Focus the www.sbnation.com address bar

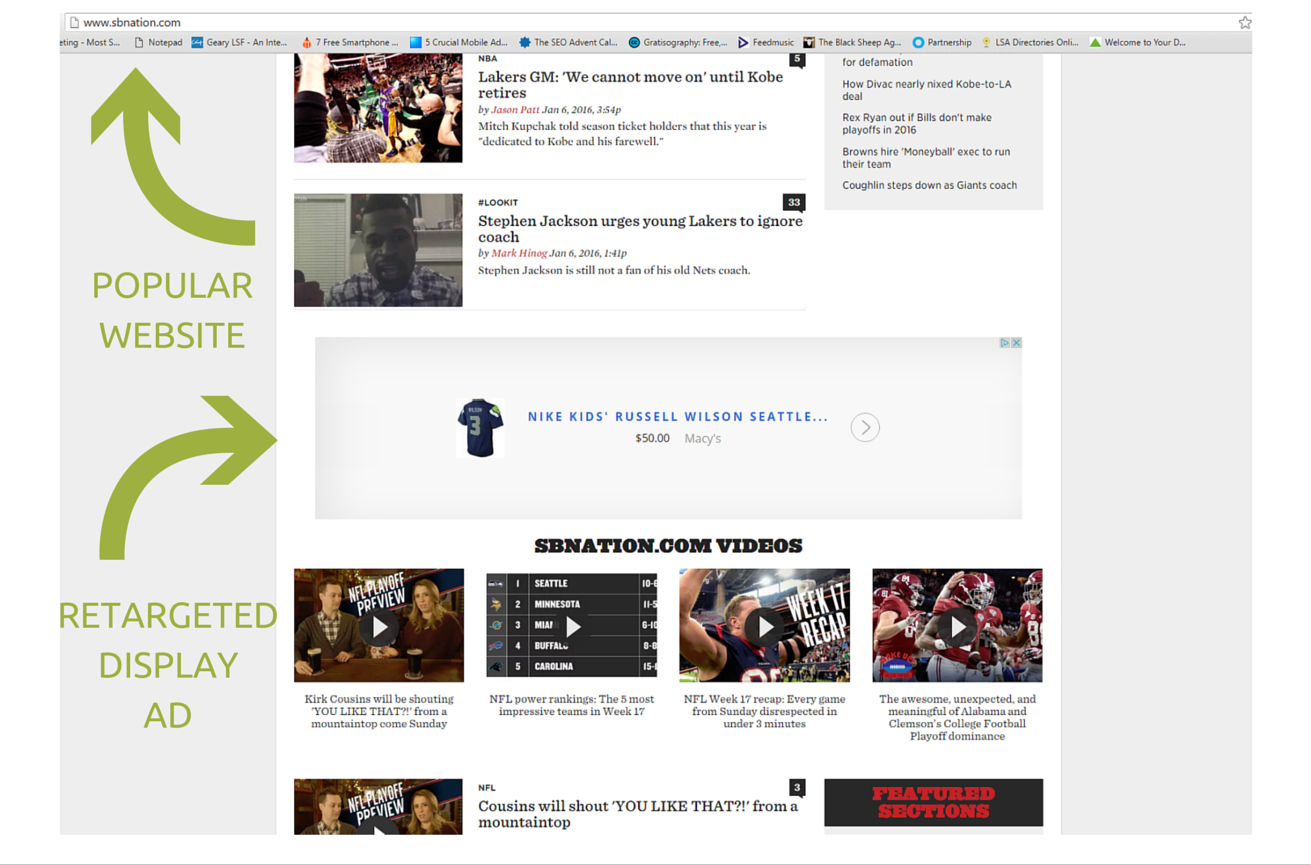tap(650, 22)
